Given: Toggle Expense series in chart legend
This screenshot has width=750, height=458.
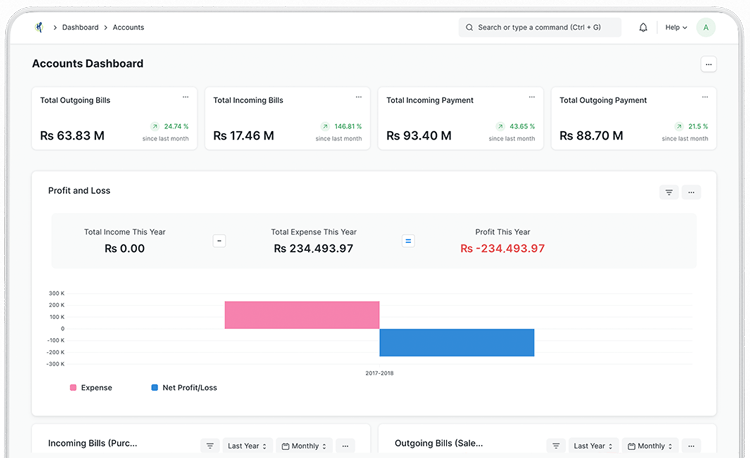Looking at the screenshot, I should [90, 388].
